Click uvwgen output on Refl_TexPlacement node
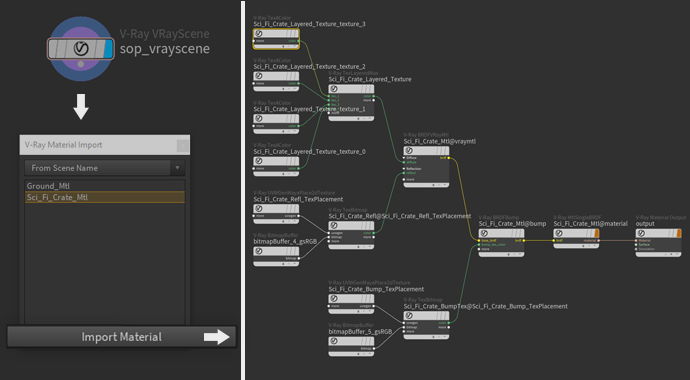 (x=299, y=216)
